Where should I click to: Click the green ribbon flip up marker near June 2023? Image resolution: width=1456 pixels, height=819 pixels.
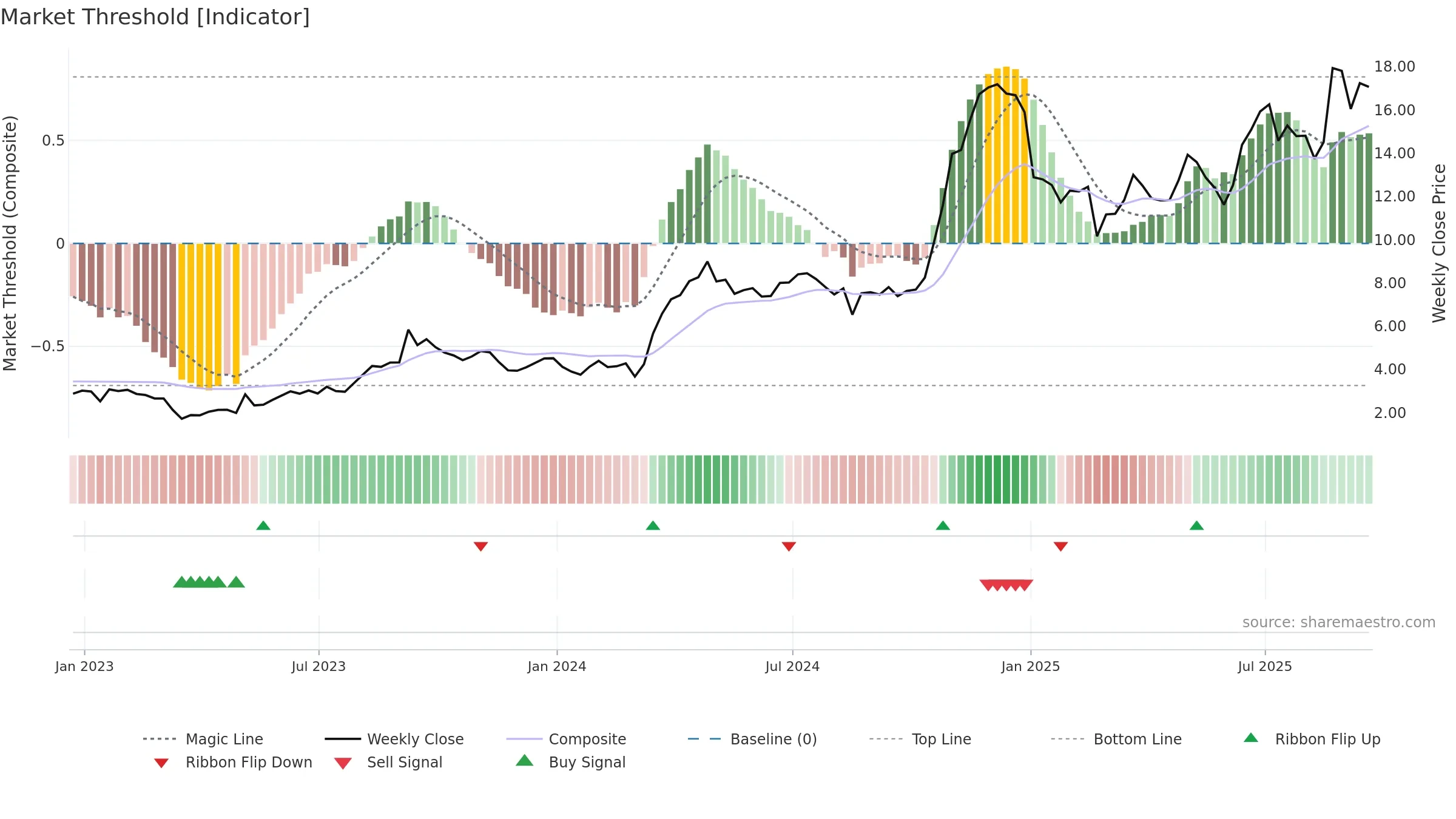point(263,525)
